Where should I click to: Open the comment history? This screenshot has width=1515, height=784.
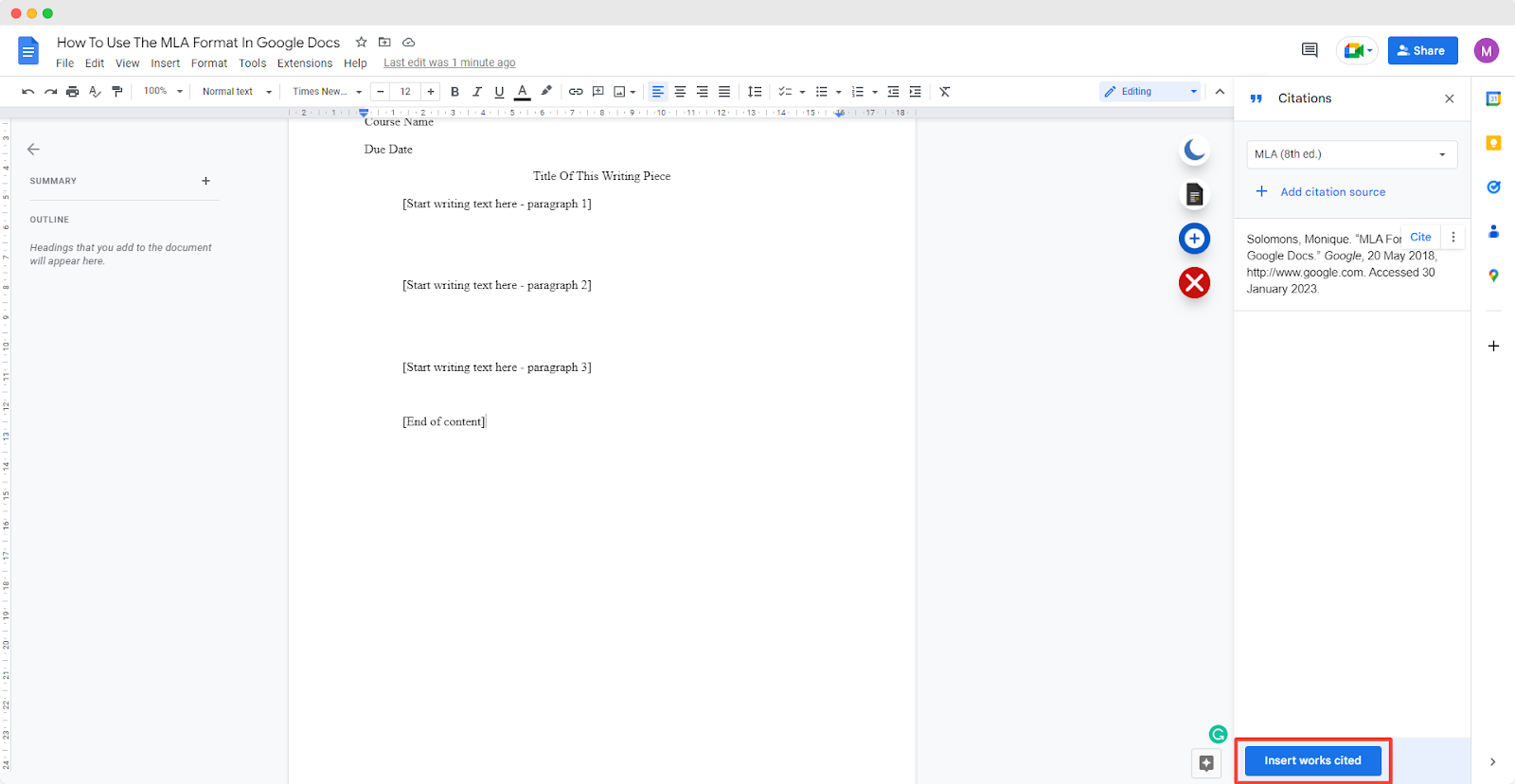pos(1310,50)
